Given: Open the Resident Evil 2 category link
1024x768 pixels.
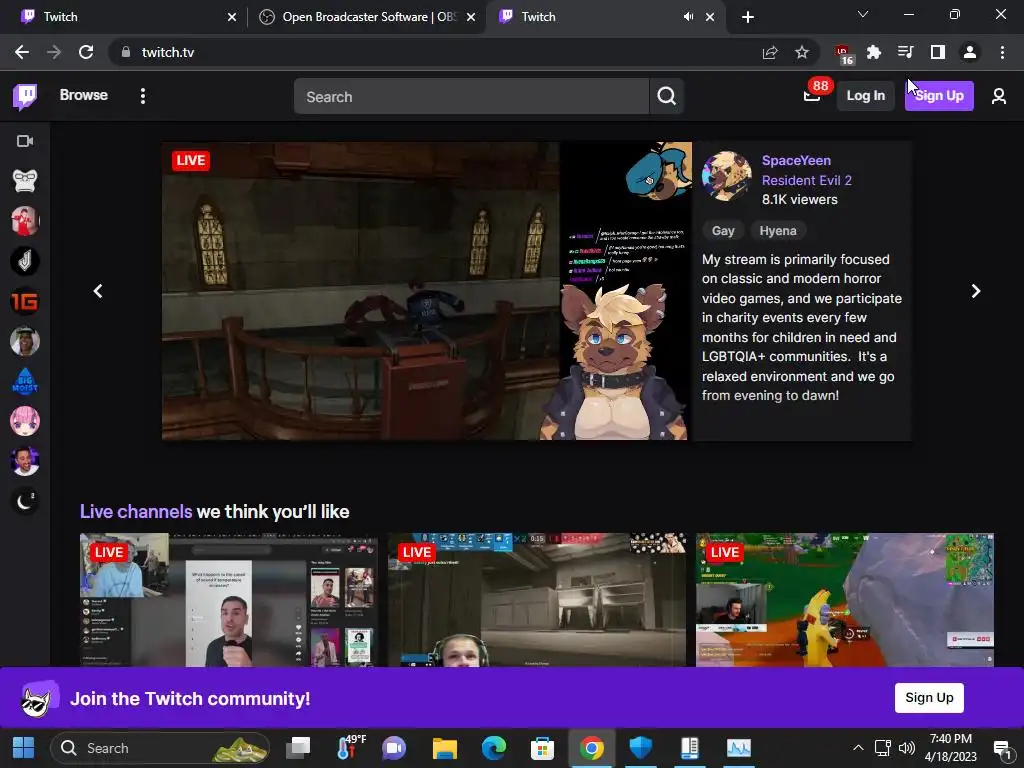Looking at the screenshot, I should [x=807, y=180].
